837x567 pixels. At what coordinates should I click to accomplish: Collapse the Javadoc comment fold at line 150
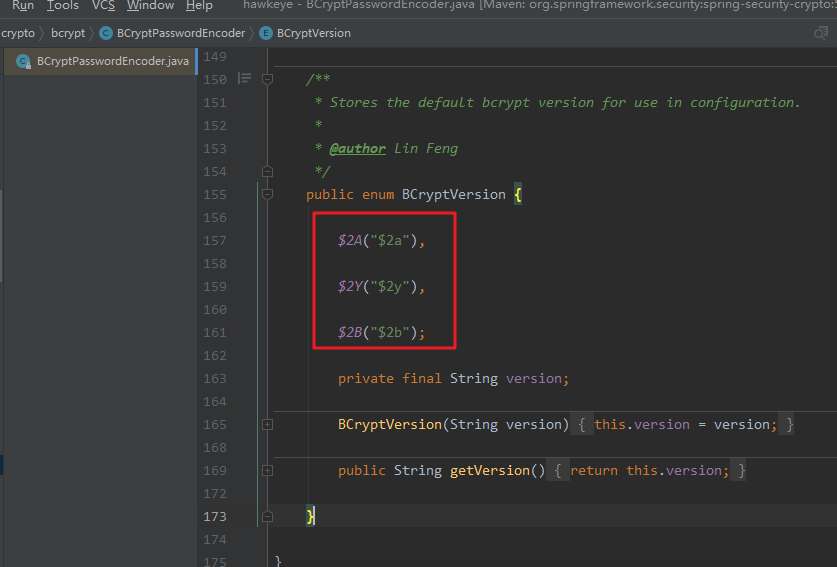[x=267, y=80]
